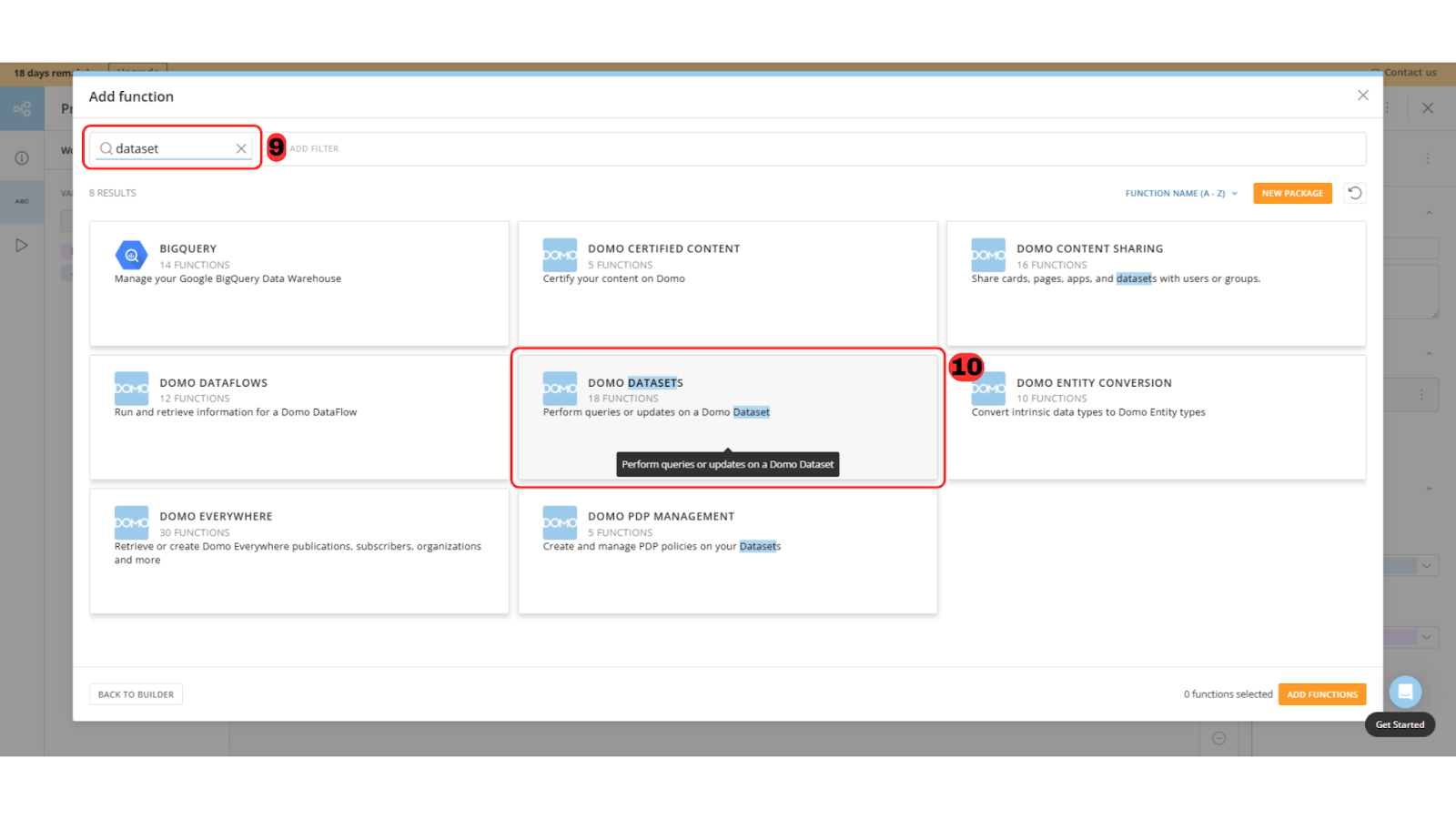Click the Domo Everywhere logo icon
Image resolution: width=1456 pixels, height=819 pixels.
click(131, 522)
